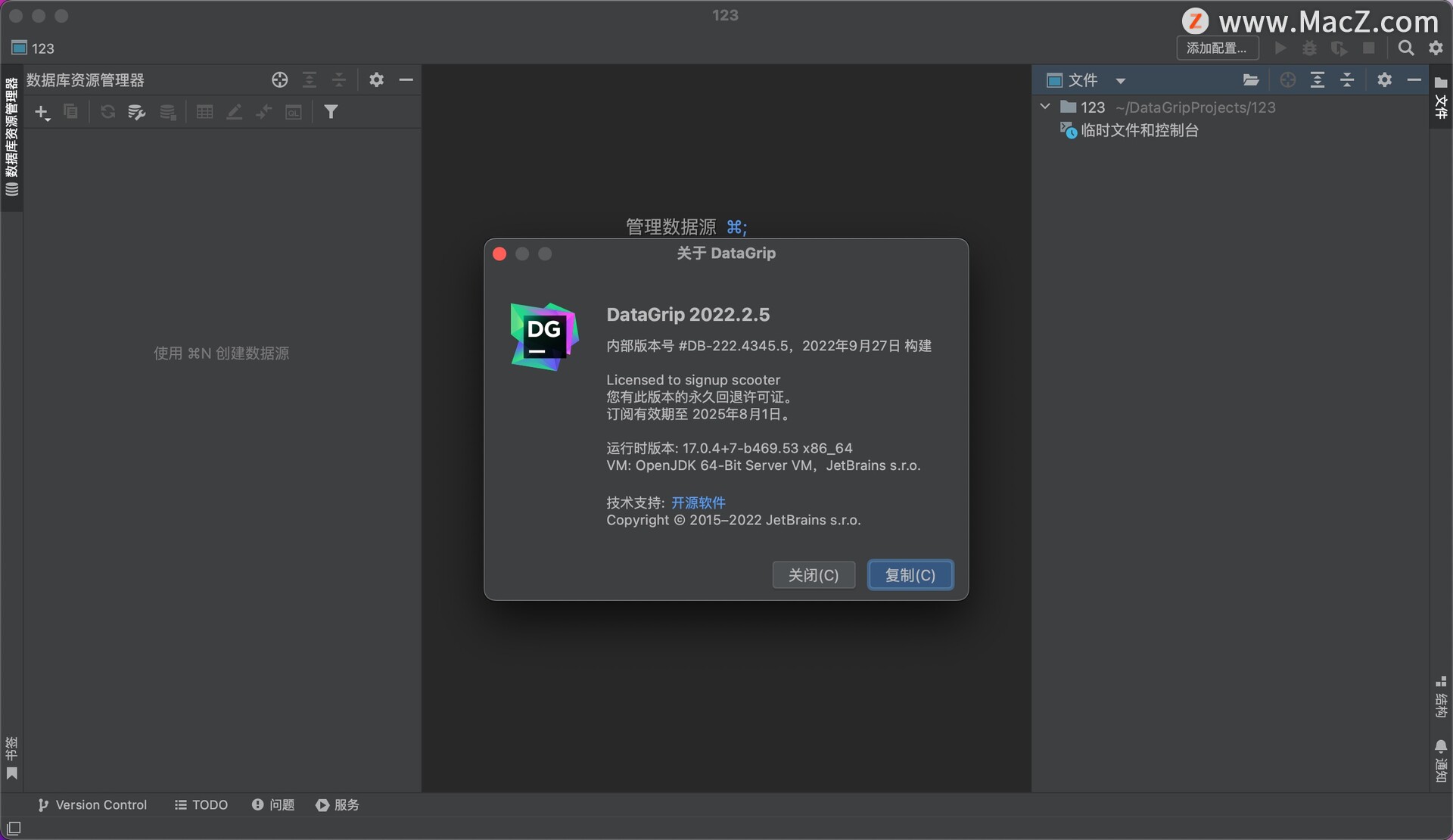Hide the Files panel with minus icon
Screen dimensions: 1453x840
[1414, 79]
